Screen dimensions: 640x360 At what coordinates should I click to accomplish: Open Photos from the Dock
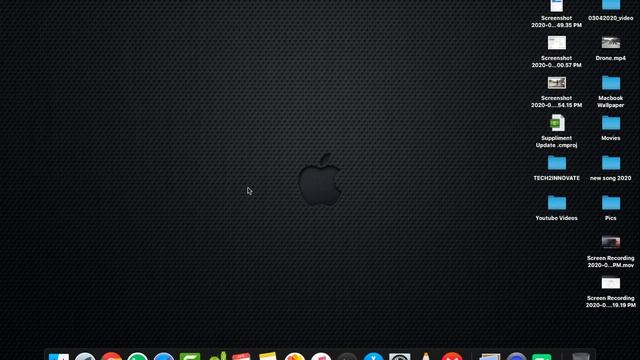(x=295, y=356)
